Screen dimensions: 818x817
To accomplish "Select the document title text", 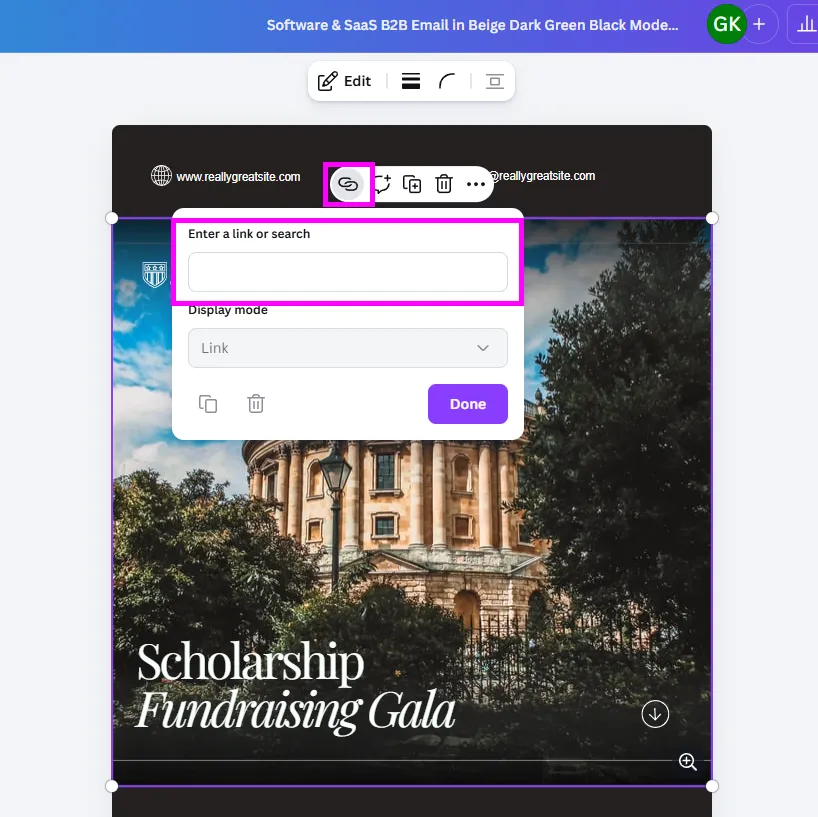I will [x=473, y=25].
